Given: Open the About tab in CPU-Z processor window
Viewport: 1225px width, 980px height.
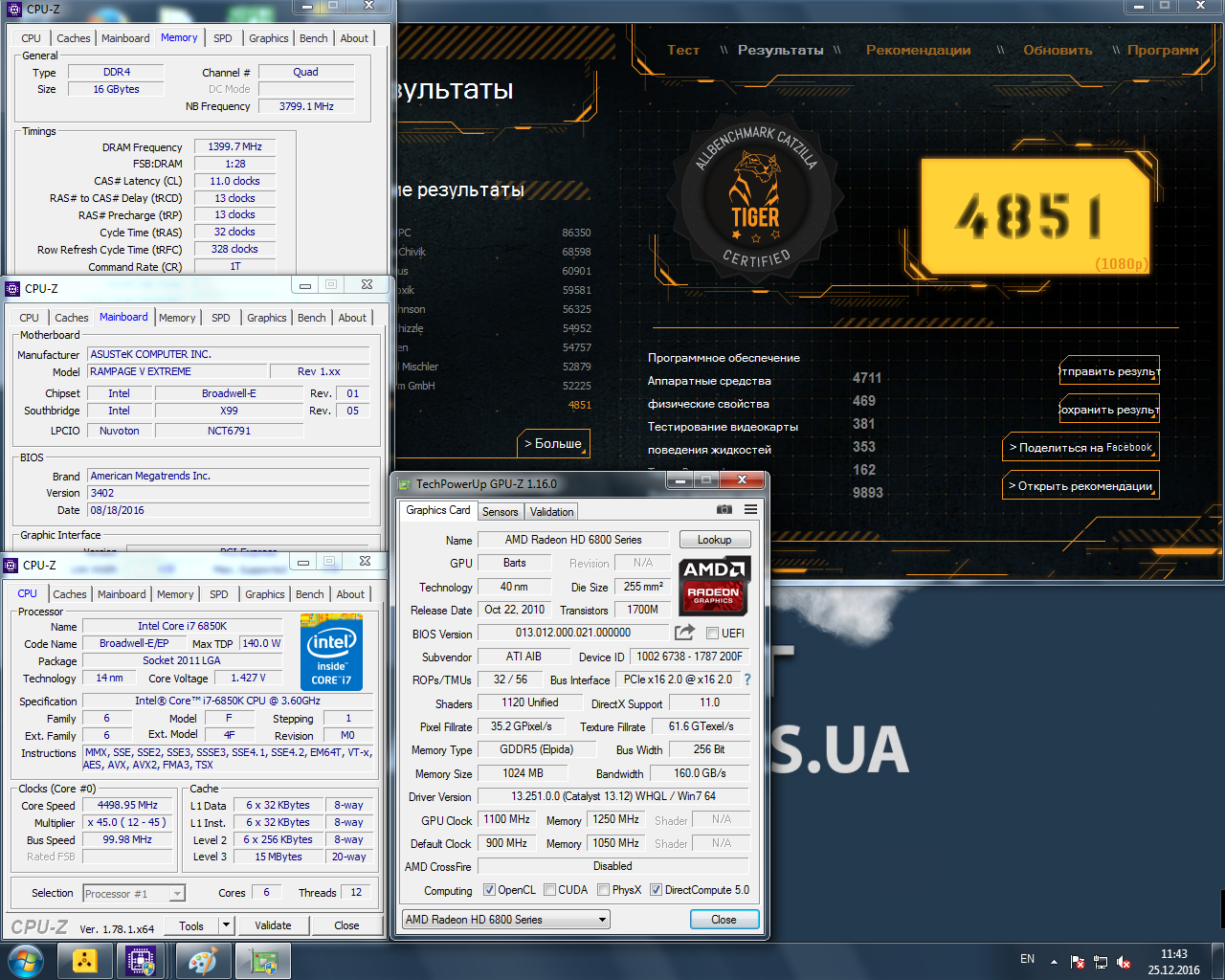Looking at the screenshot, I should pos(350,594).
